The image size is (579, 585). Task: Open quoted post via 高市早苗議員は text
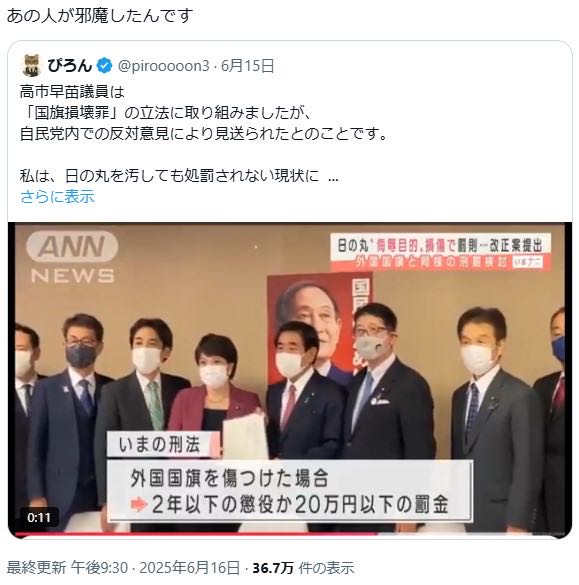pyautogui.click(x=72, y=92)
